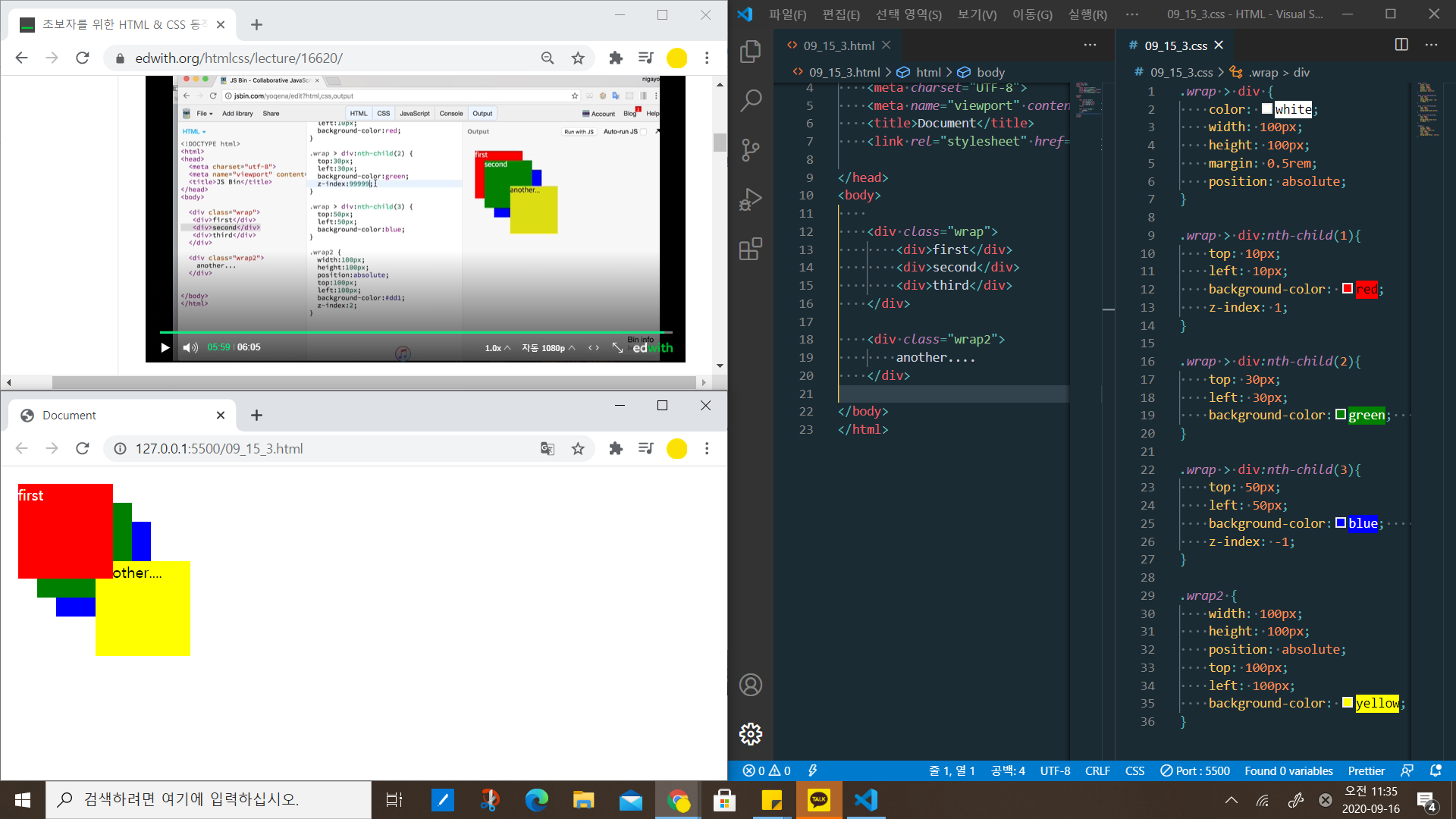Open the Manage gear settings menu
The width and height of the screenshot is (1456, 819).
coord(751,733)
